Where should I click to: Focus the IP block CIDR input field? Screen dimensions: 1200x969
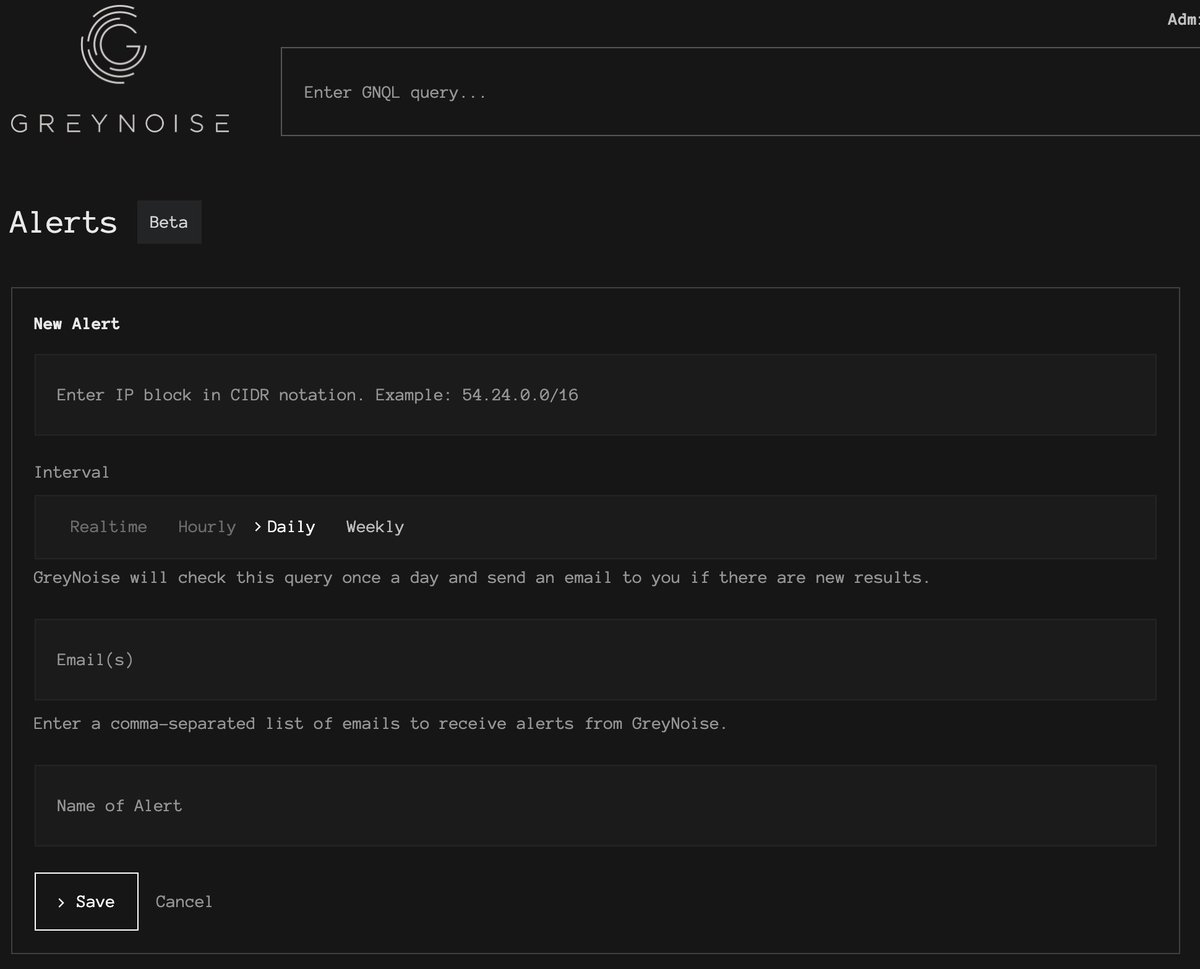595,395
